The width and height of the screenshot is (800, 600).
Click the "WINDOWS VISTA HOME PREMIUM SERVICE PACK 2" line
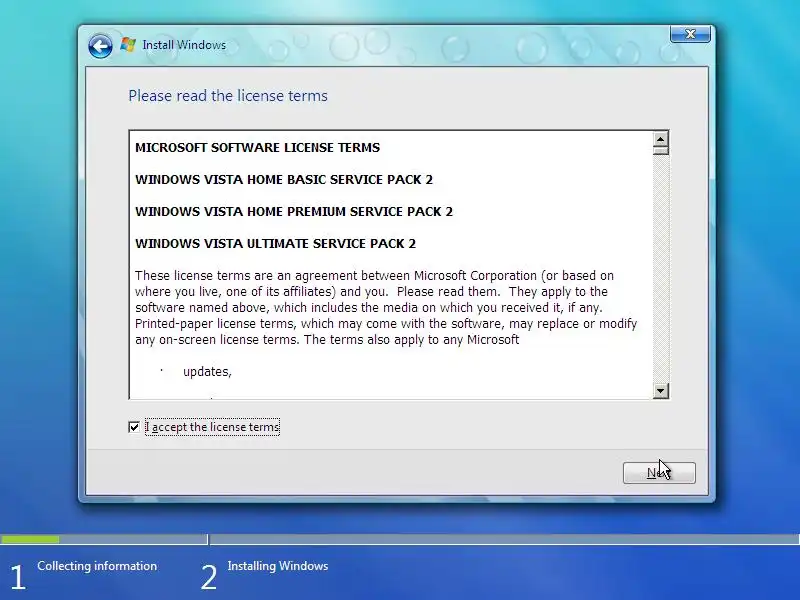293,212
